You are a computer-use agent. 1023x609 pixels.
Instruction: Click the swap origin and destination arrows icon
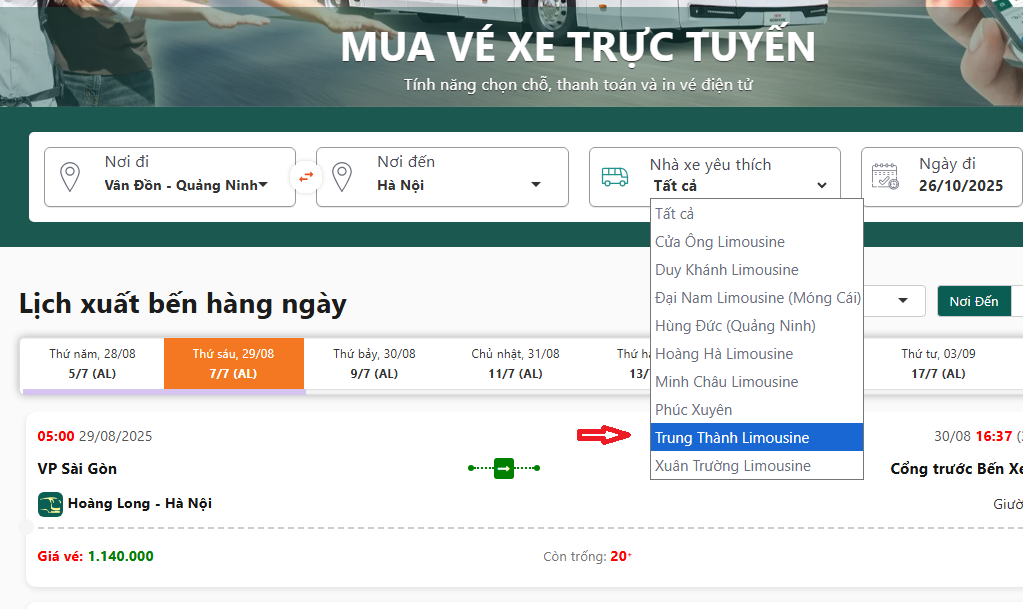tap(306, 177)
